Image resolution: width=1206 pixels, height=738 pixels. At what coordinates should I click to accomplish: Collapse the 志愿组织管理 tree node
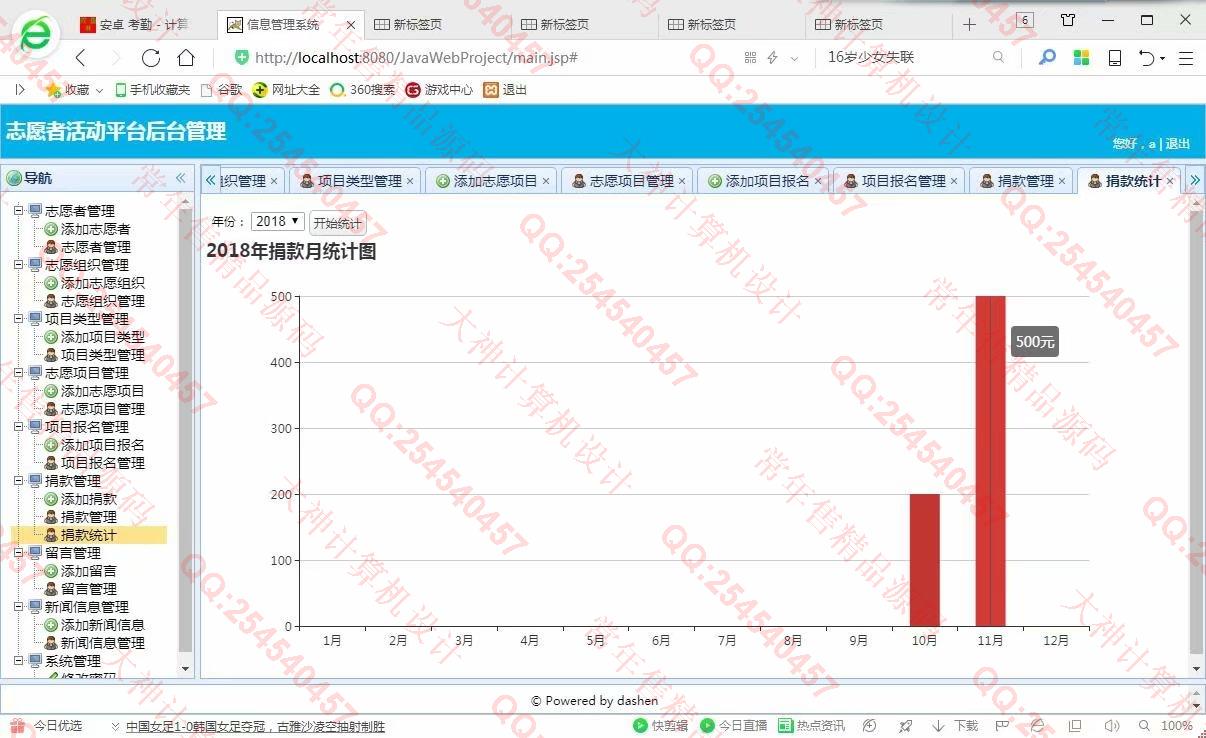(18, 265)
